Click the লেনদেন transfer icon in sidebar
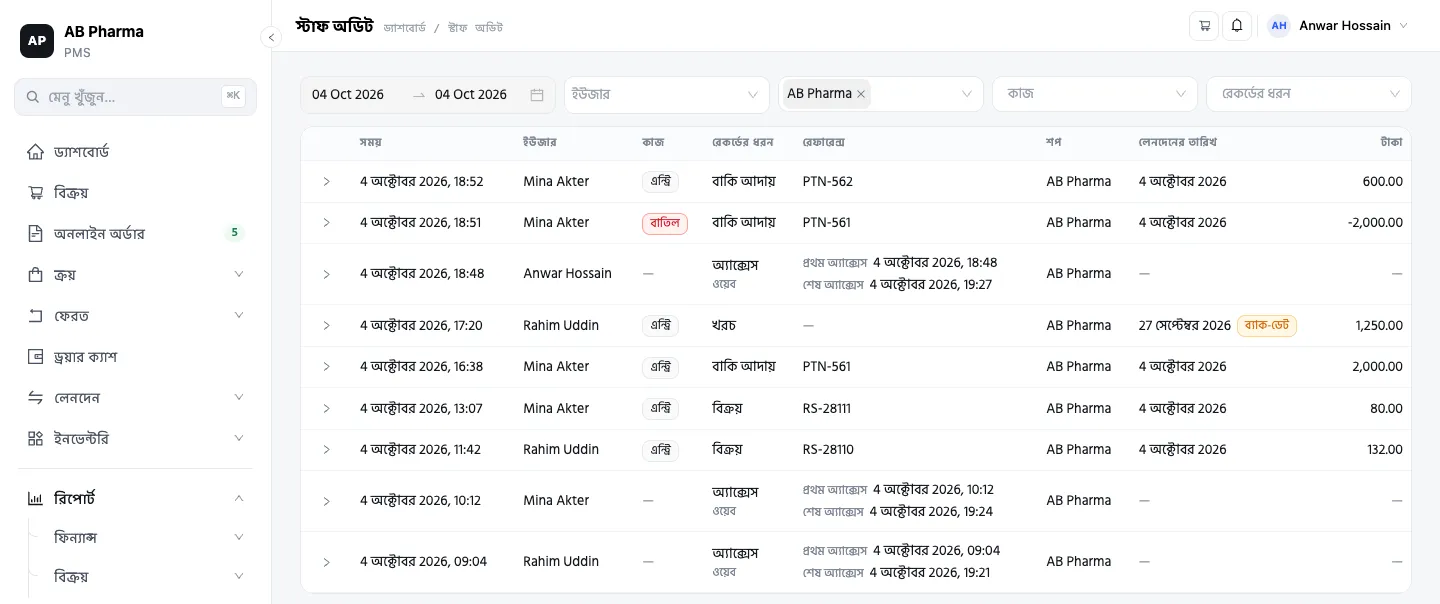This screenshot has width=1440, height=604. [36, 398]
